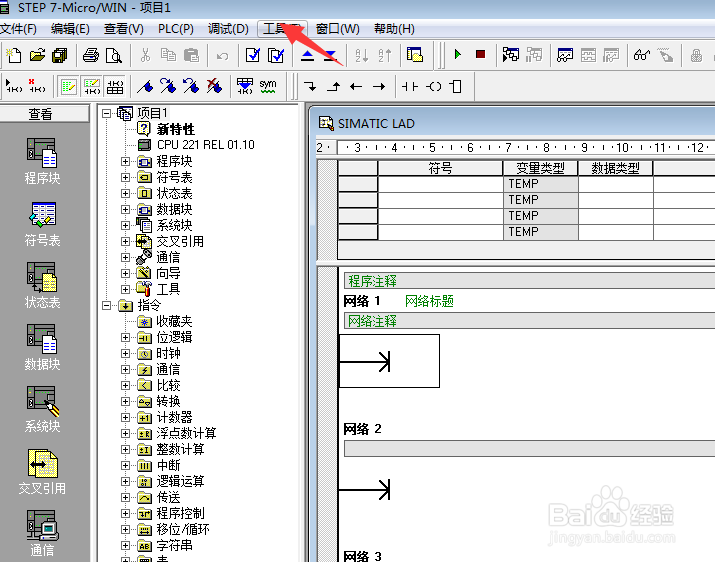Viewport: 715px width, 562px height.
Task: Draw line down icon in toolbar
Action: (x=311, y=86)
